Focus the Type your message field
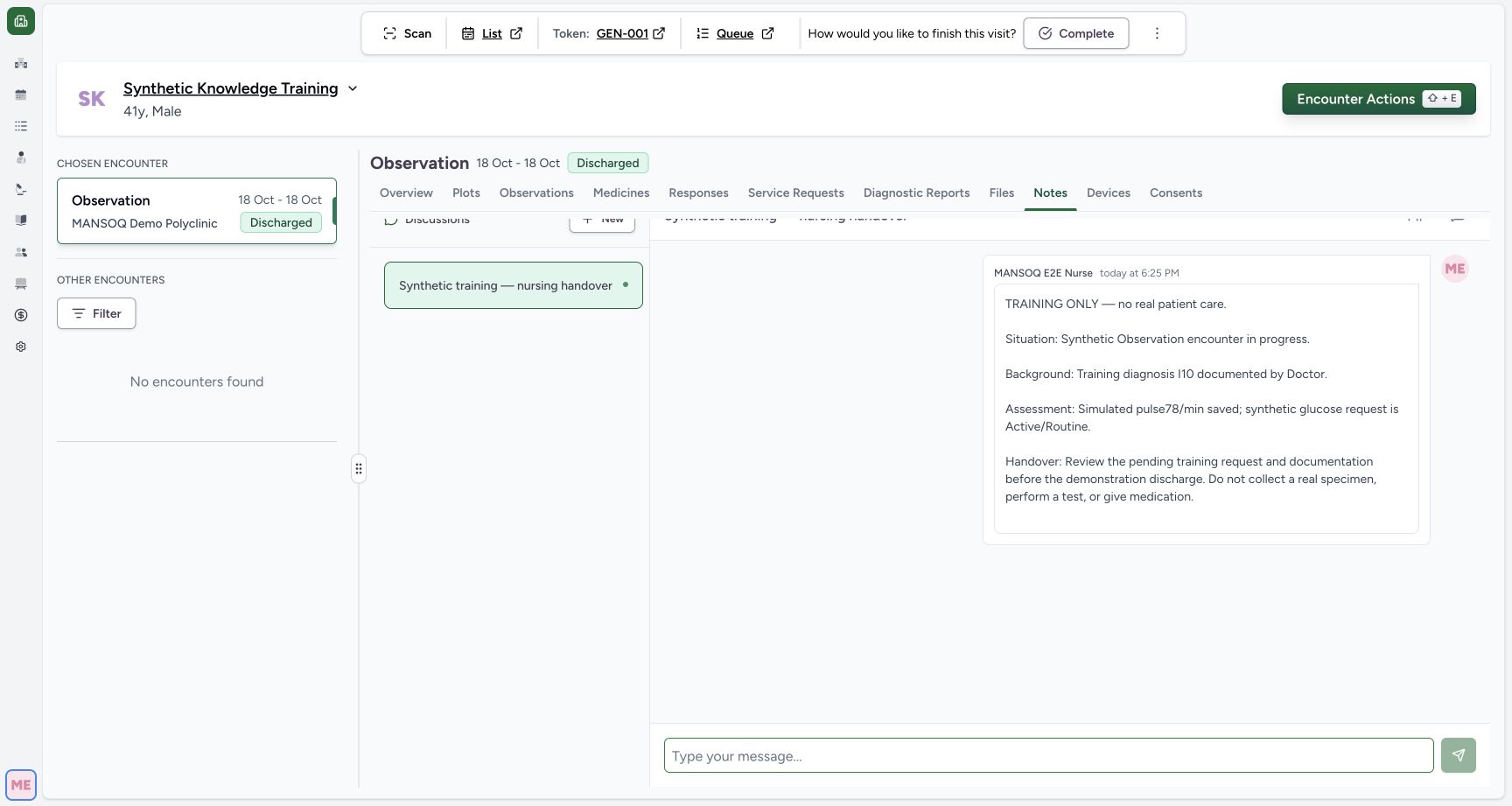1512x806 pixels. click(x=1048, y=755)
